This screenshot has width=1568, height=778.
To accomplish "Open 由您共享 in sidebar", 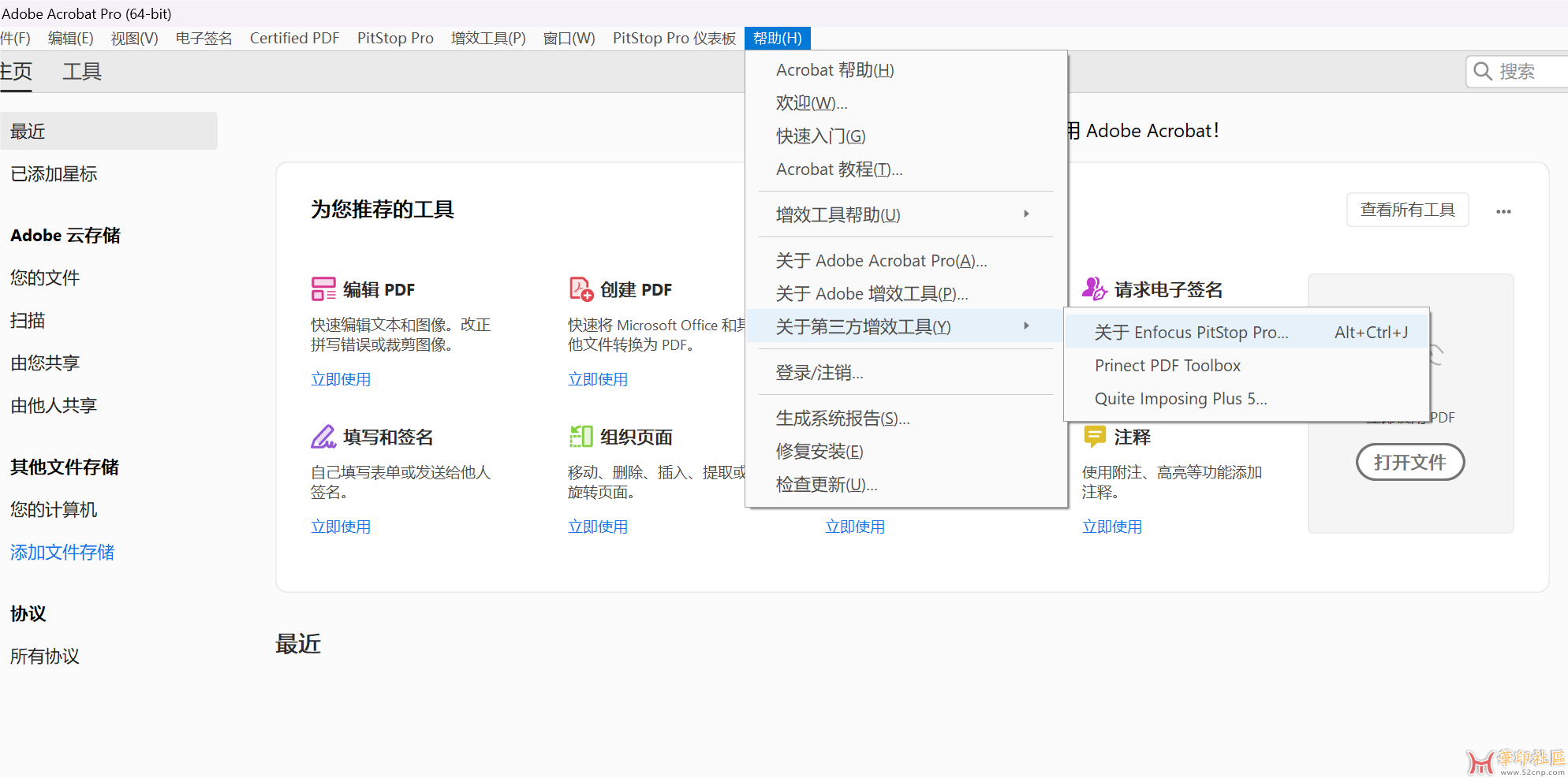I will pyautogui.click(x=45, y=363).
